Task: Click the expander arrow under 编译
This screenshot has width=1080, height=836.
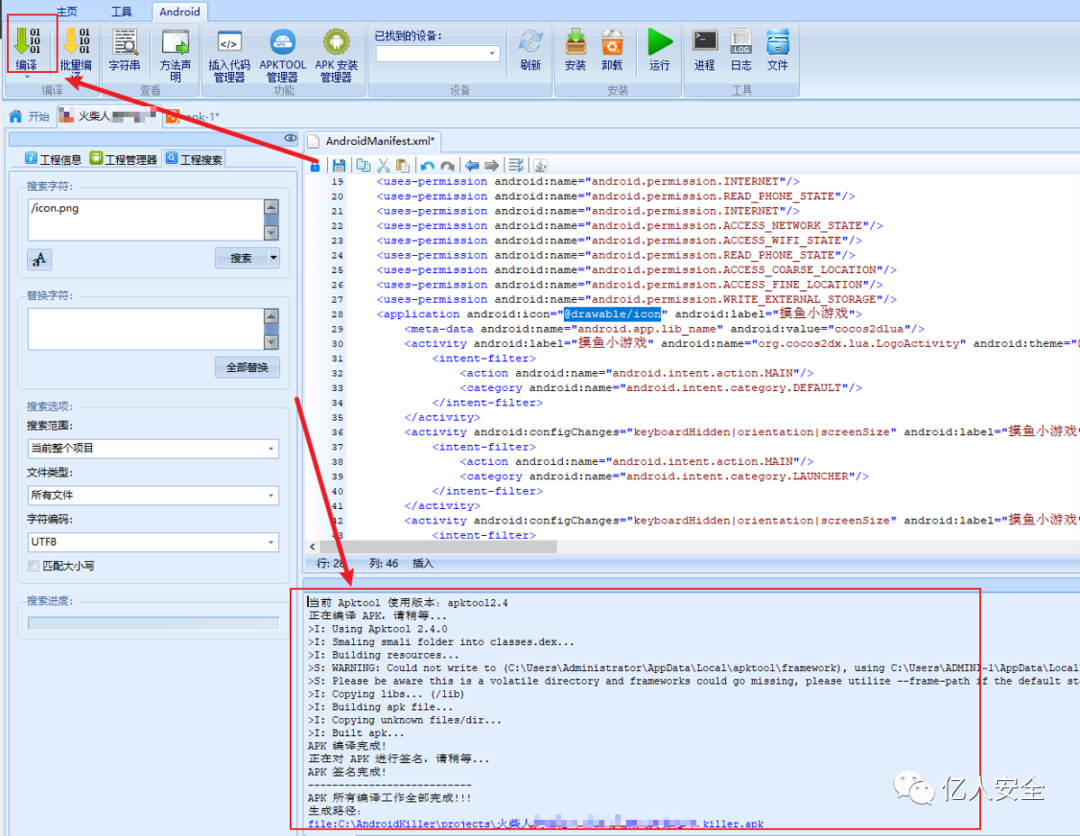Action: [x=27, y=77]
